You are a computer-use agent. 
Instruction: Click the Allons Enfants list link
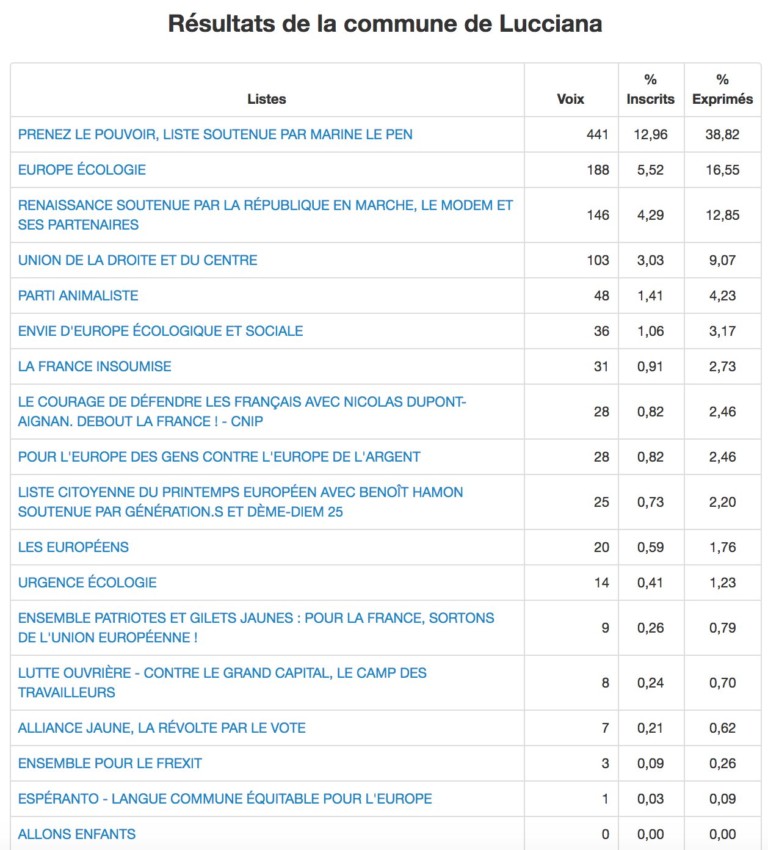(77, 834)
